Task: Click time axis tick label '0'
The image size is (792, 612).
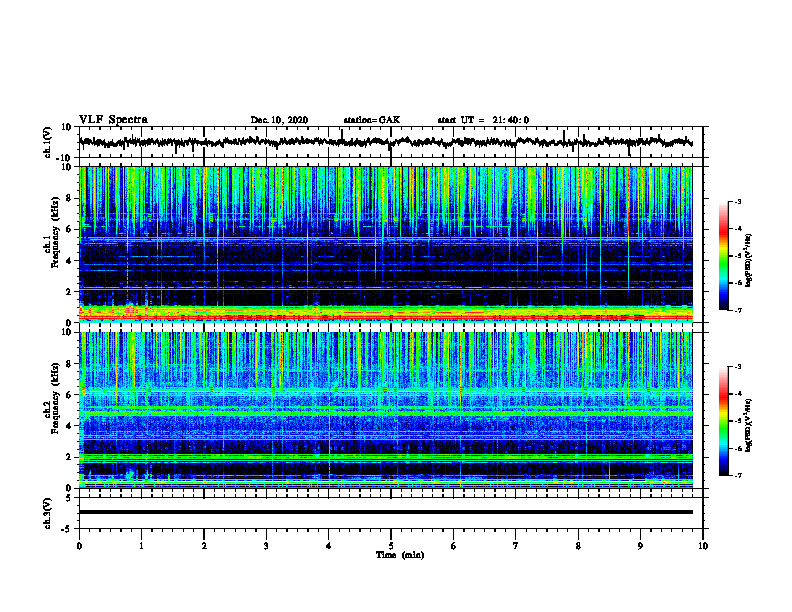Action: click(79, 546)
